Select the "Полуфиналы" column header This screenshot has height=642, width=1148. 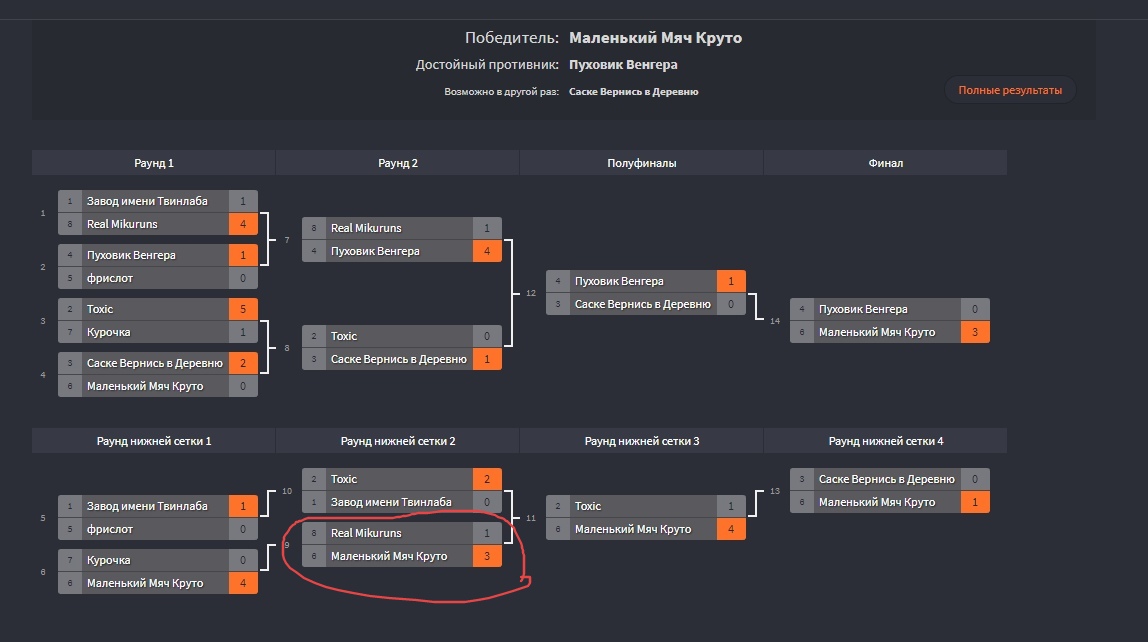click(x=642, y=163)
